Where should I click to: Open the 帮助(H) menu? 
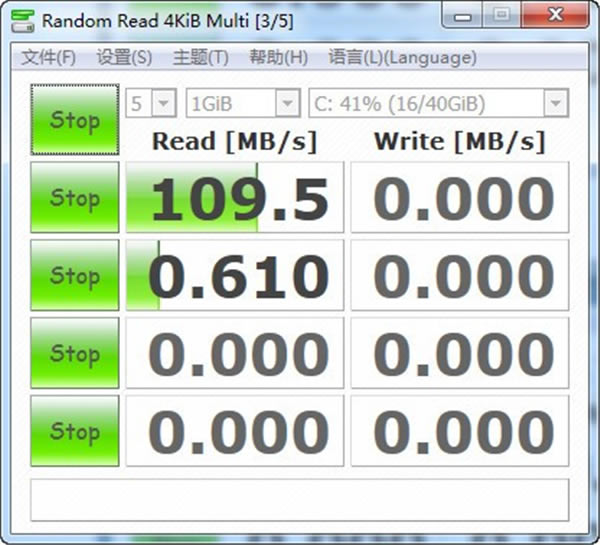pos(278,57)
